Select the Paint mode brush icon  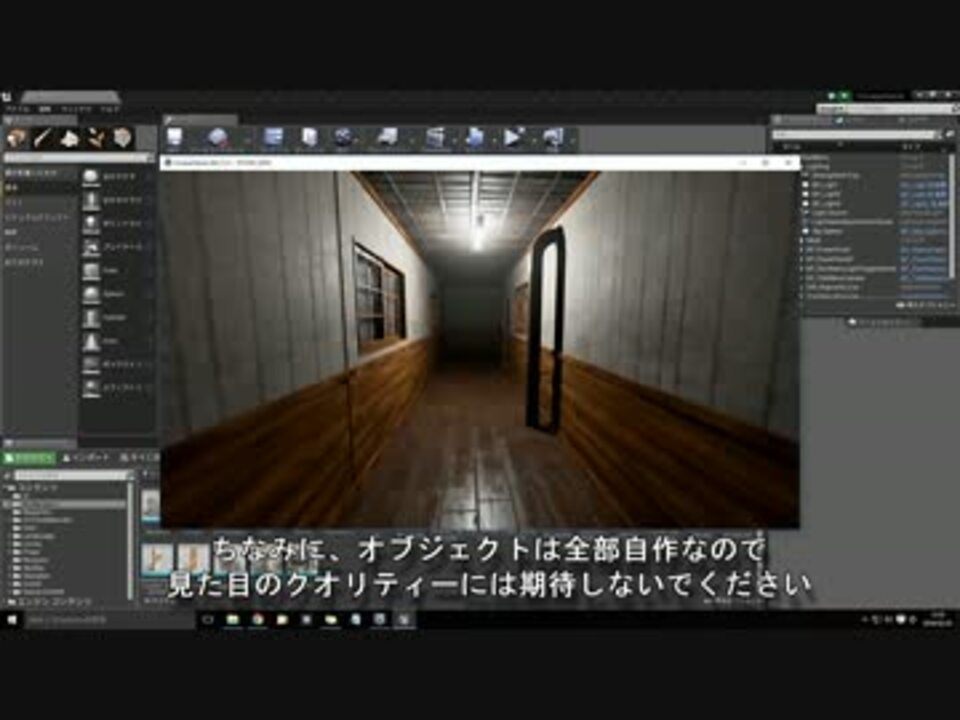point(43,138)
